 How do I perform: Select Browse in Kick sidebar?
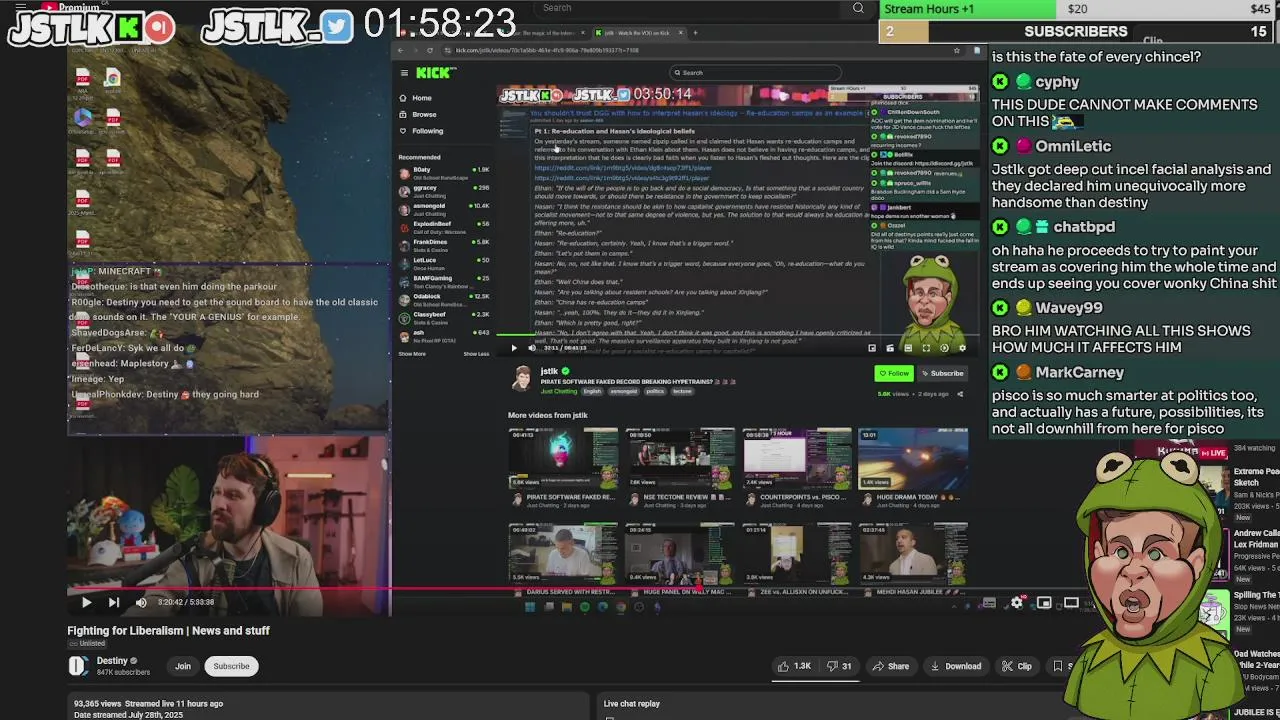click(x=418, y=114)
